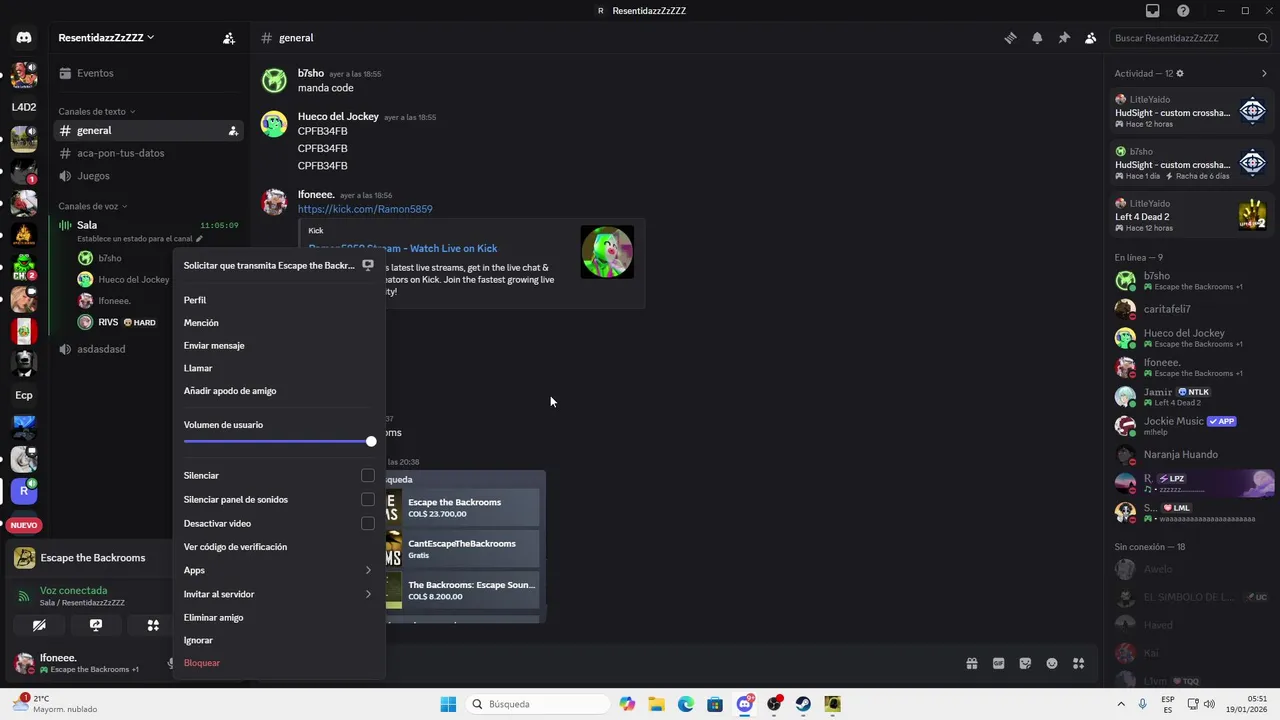Click the Steam taskbar icon
Image resolution: width=1280 pixels, height=720 pixels.
[803, 704]
